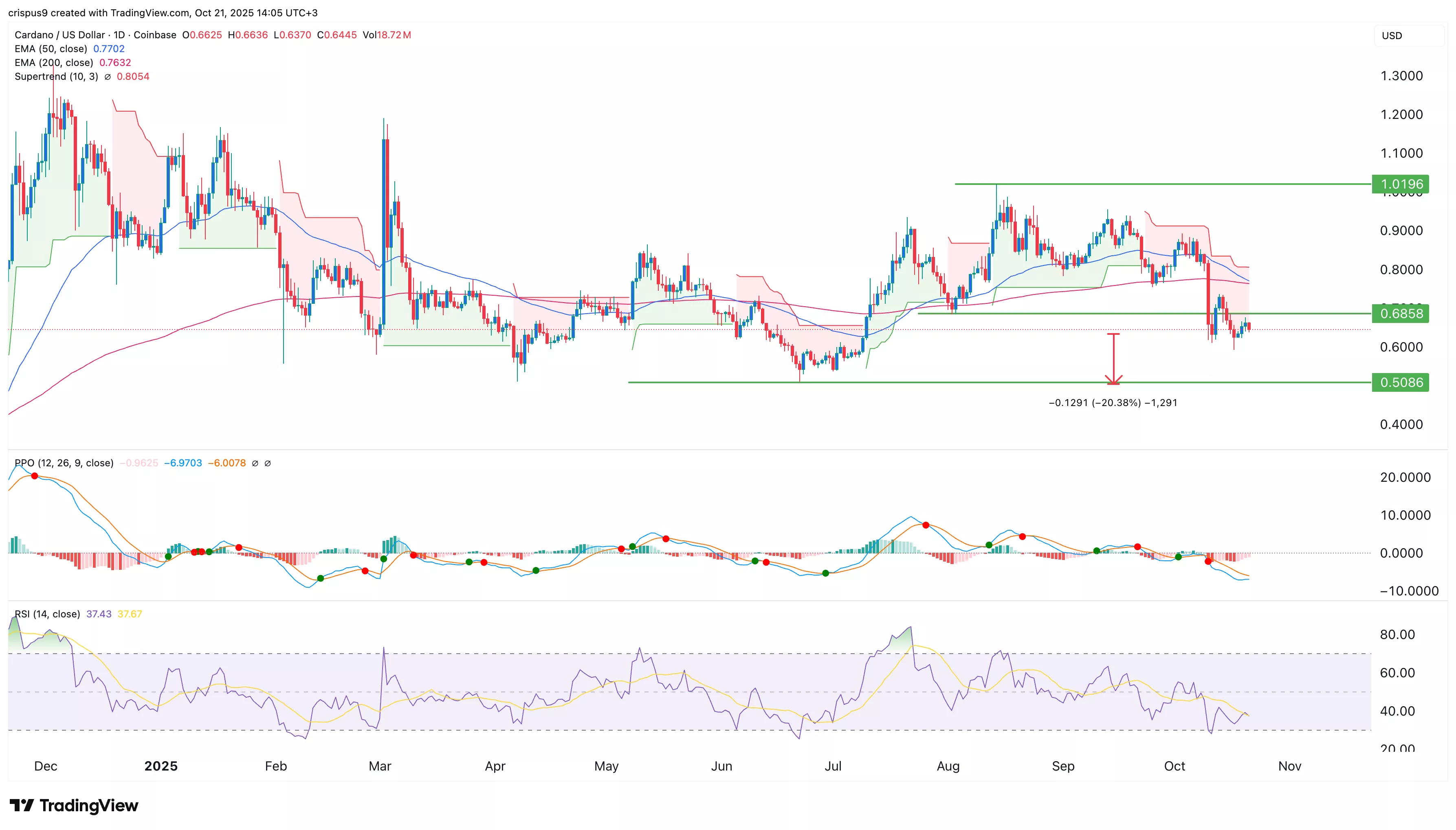Click the TradingView.com link in the header
This screenshot has height=830, width=1456.
[150, 13]
